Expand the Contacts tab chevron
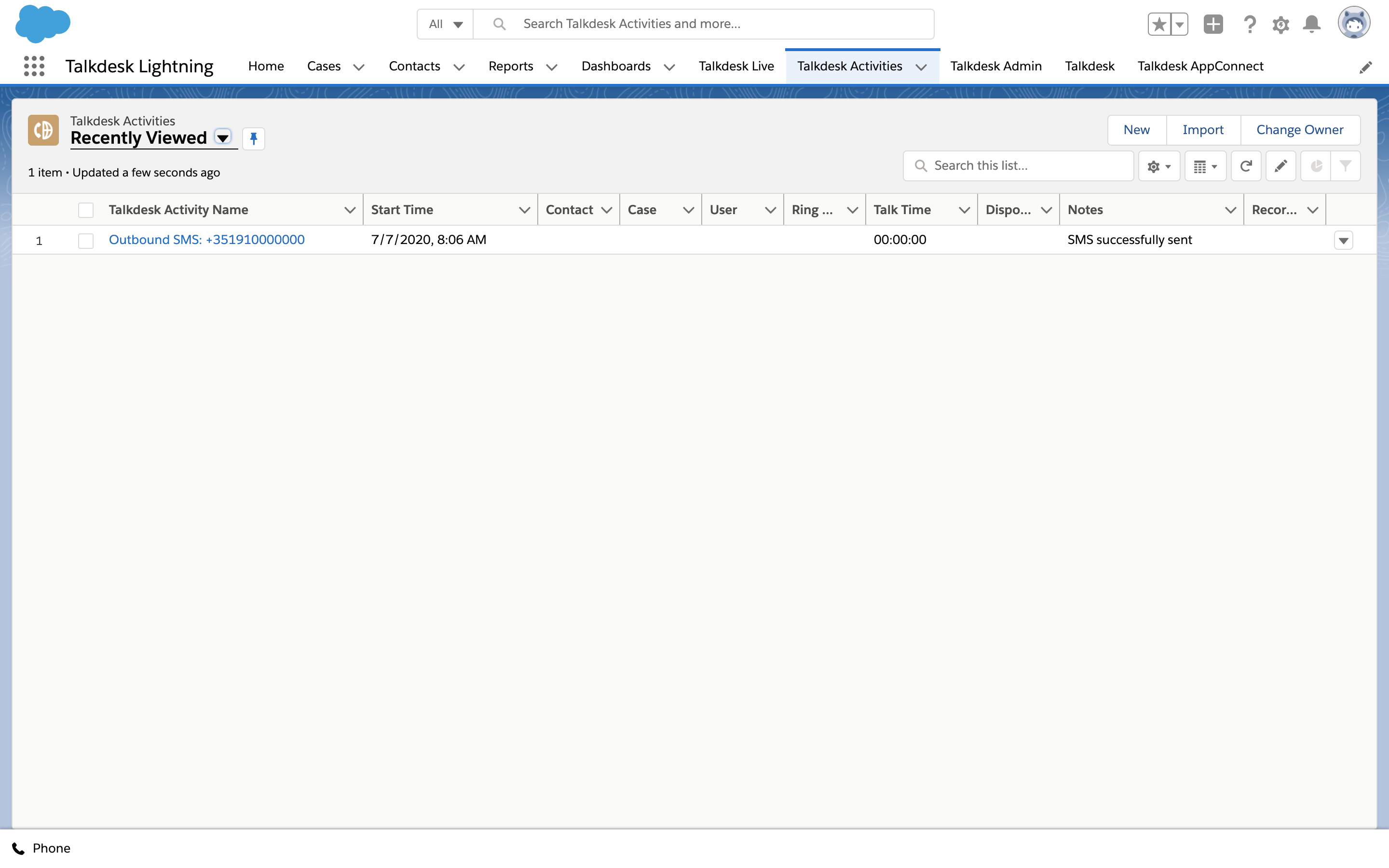The width and height of the screenshot is (1389, 868). click(x=459, y=67)
